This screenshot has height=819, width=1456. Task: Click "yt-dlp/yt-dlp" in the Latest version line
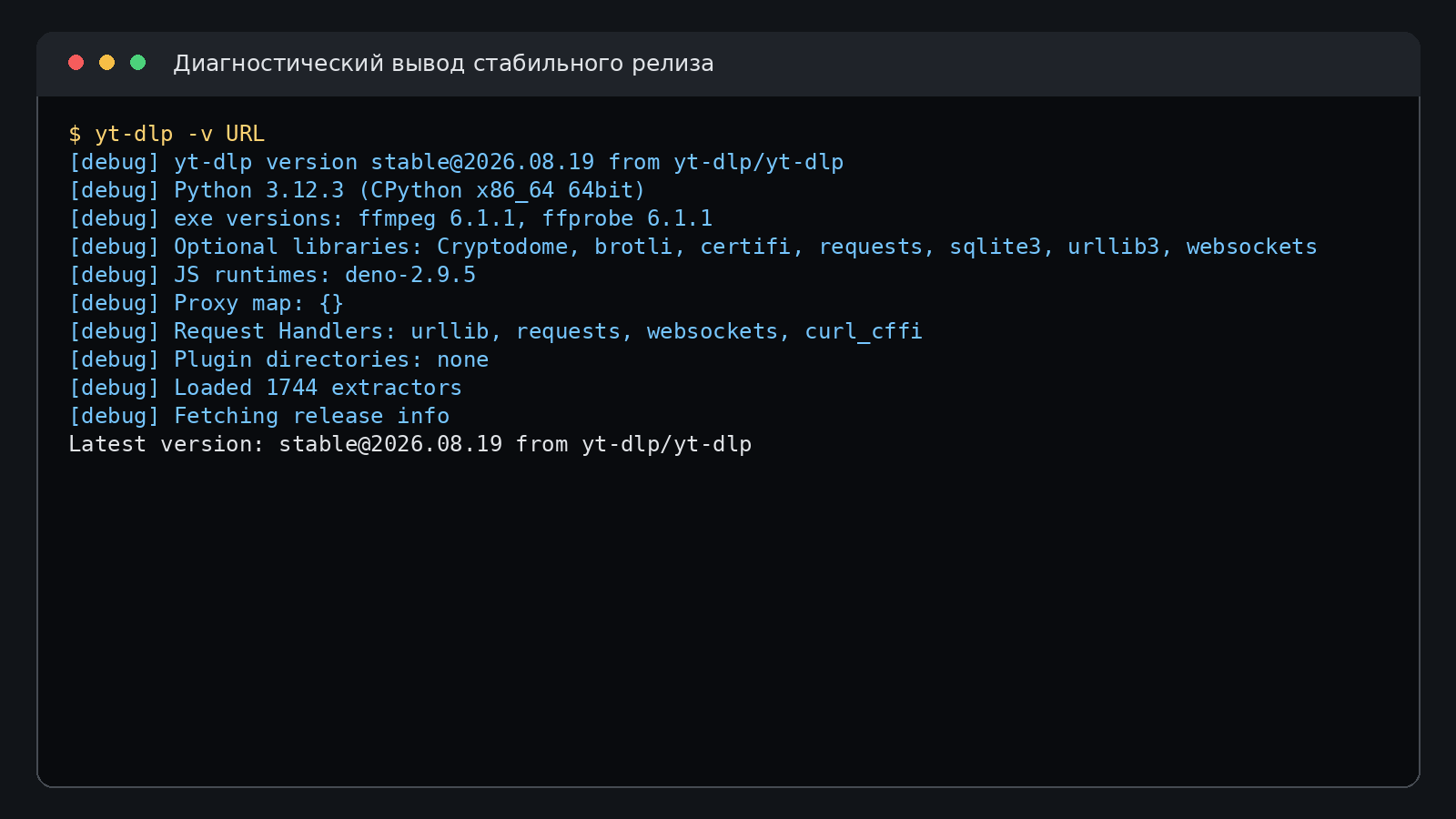tap(667, 444)
